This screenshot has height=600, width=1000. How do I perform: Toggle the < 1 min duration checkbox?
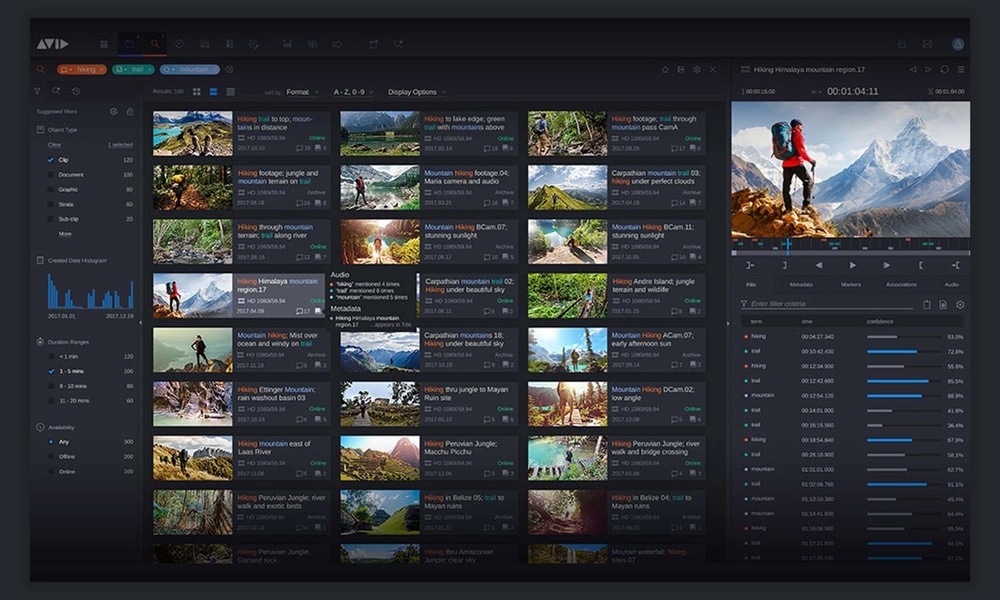[51, 356]
